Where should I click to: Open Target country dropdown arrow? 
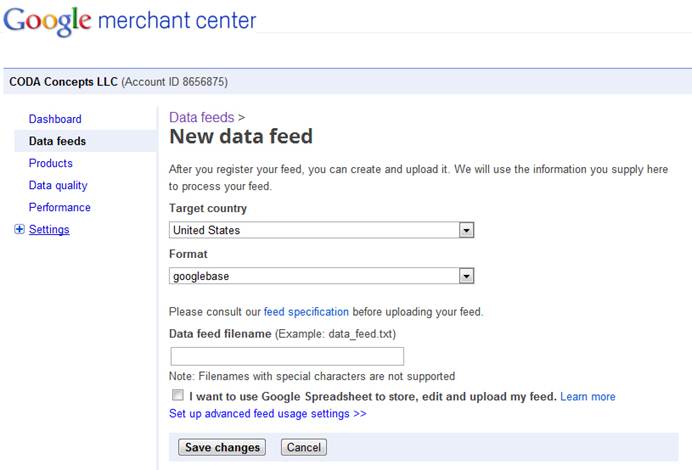466,230
